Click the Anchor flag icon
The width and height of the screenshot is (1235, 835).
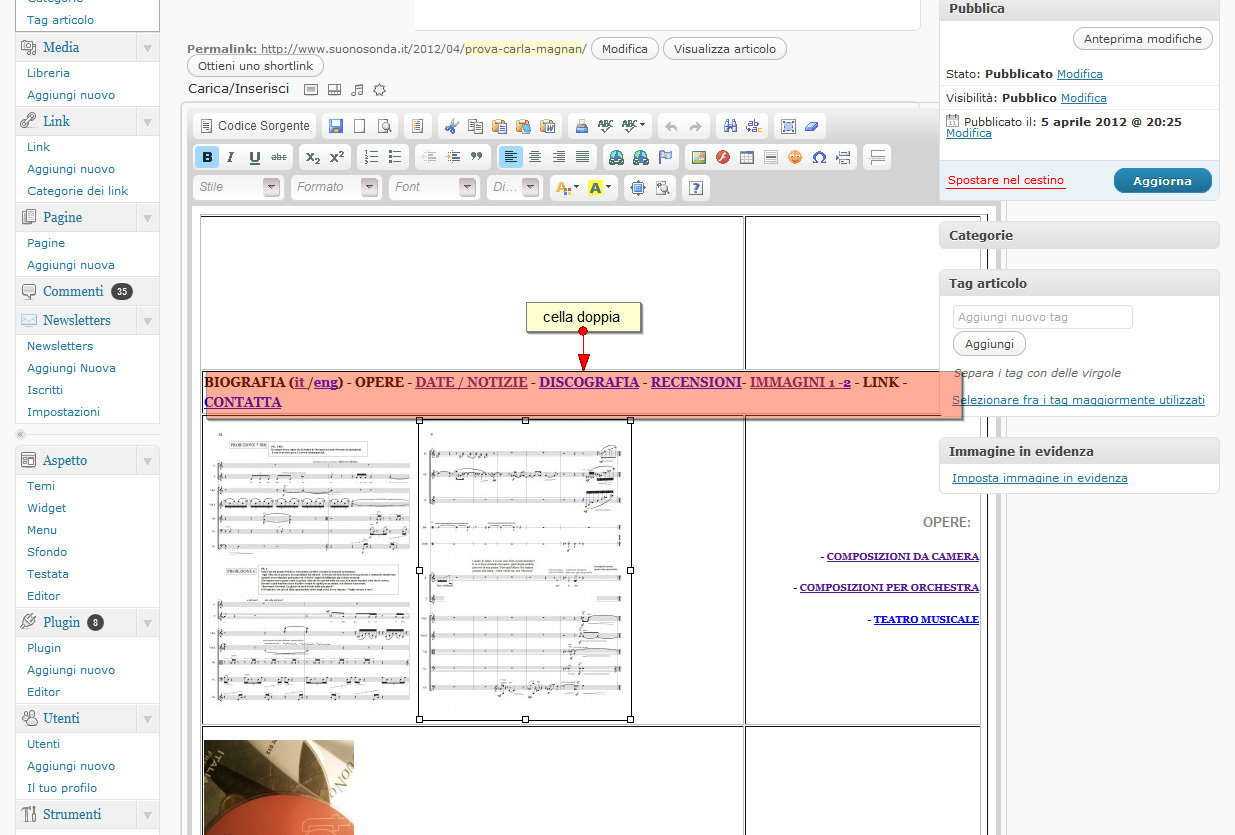[x=664, y=157]
